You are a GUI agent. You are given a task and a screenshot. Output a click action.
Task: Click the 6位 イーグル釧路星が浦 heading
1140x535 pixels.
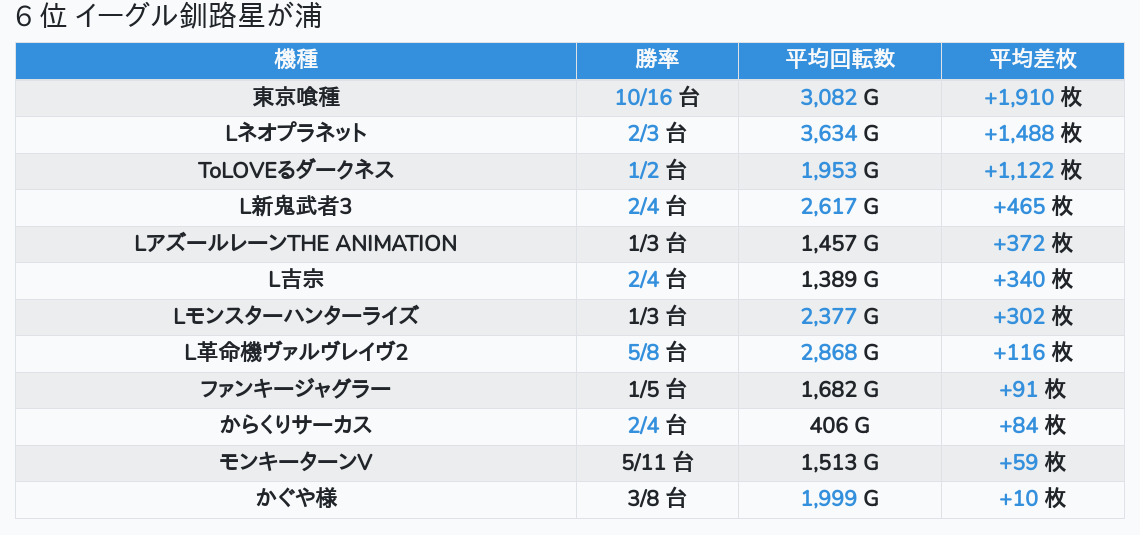tap(169, 17)
